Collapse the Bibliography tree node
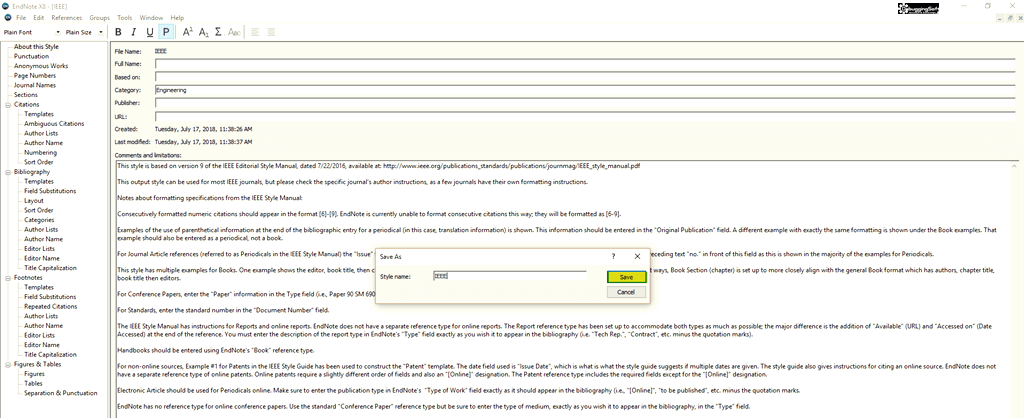 [x=7, y=172]
